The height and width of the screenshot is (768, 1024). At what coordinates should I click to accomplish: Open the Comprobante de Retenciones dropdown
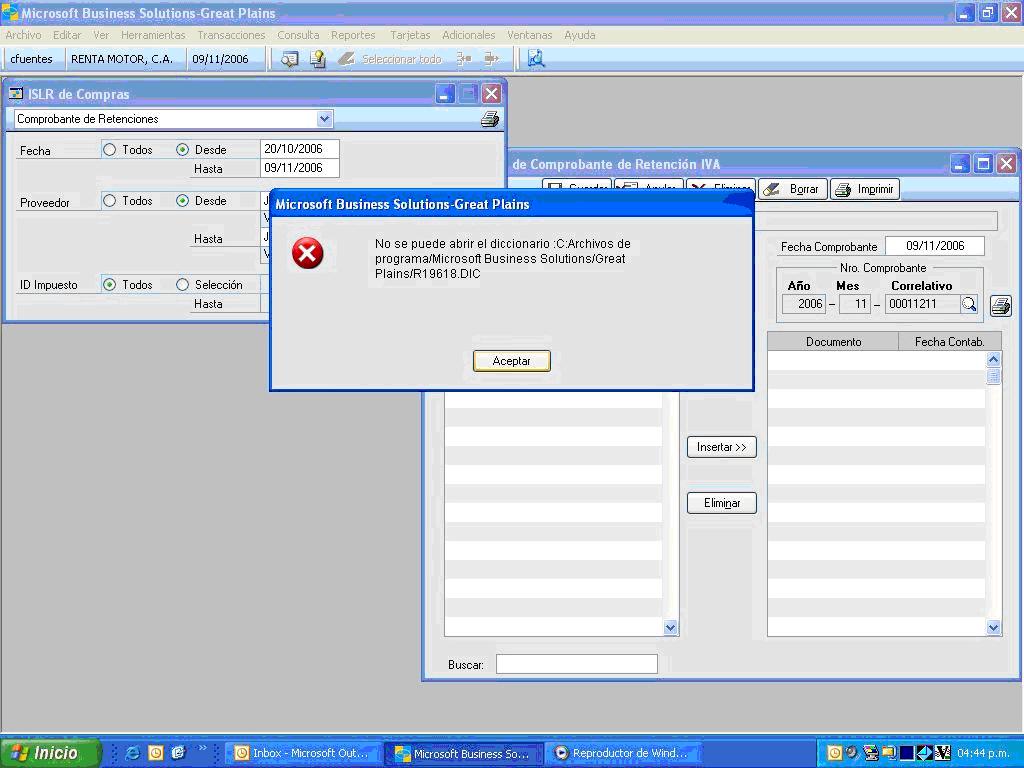325,119
